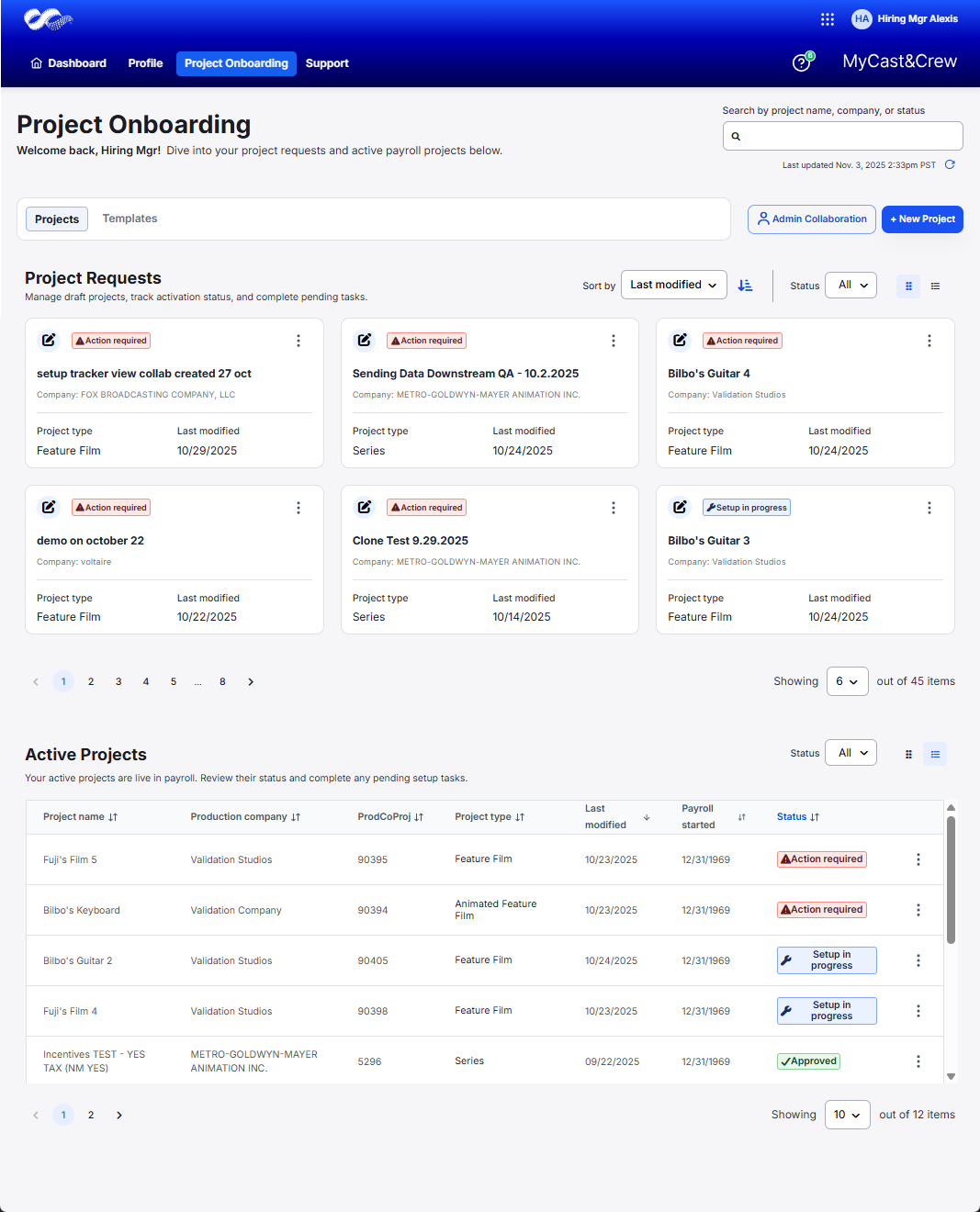Edit the setup tracker view collab project
The image size is (980, 1212).
coord(49,341)
